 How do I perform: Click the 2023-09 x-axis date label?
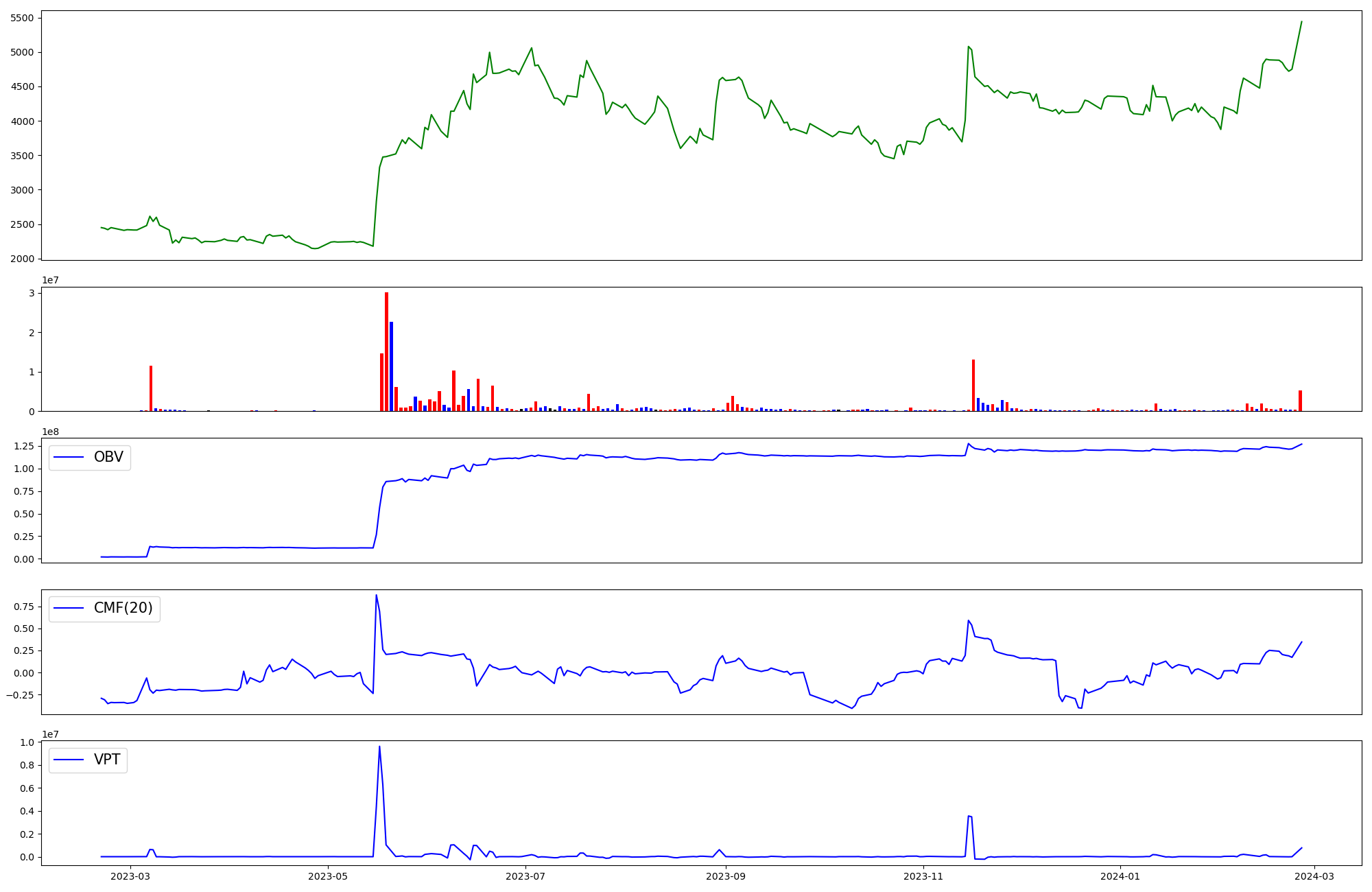click(725, 876)
